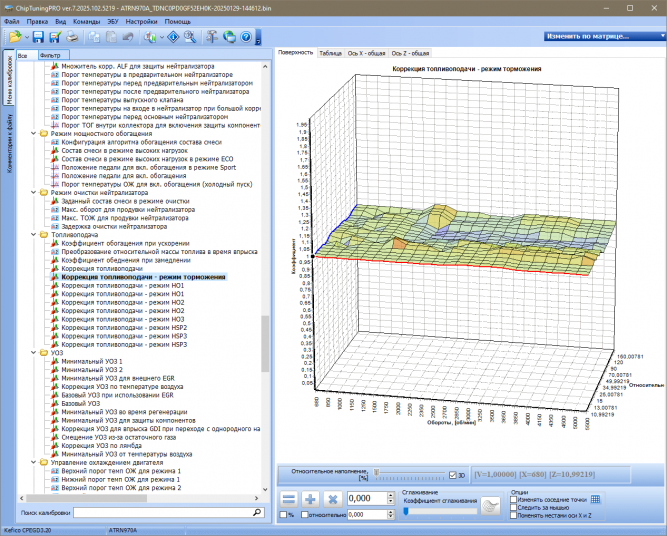Toggle the 3D checkbox
The width and height of the screenshot is (667, 536).
[x=453, y=475]
